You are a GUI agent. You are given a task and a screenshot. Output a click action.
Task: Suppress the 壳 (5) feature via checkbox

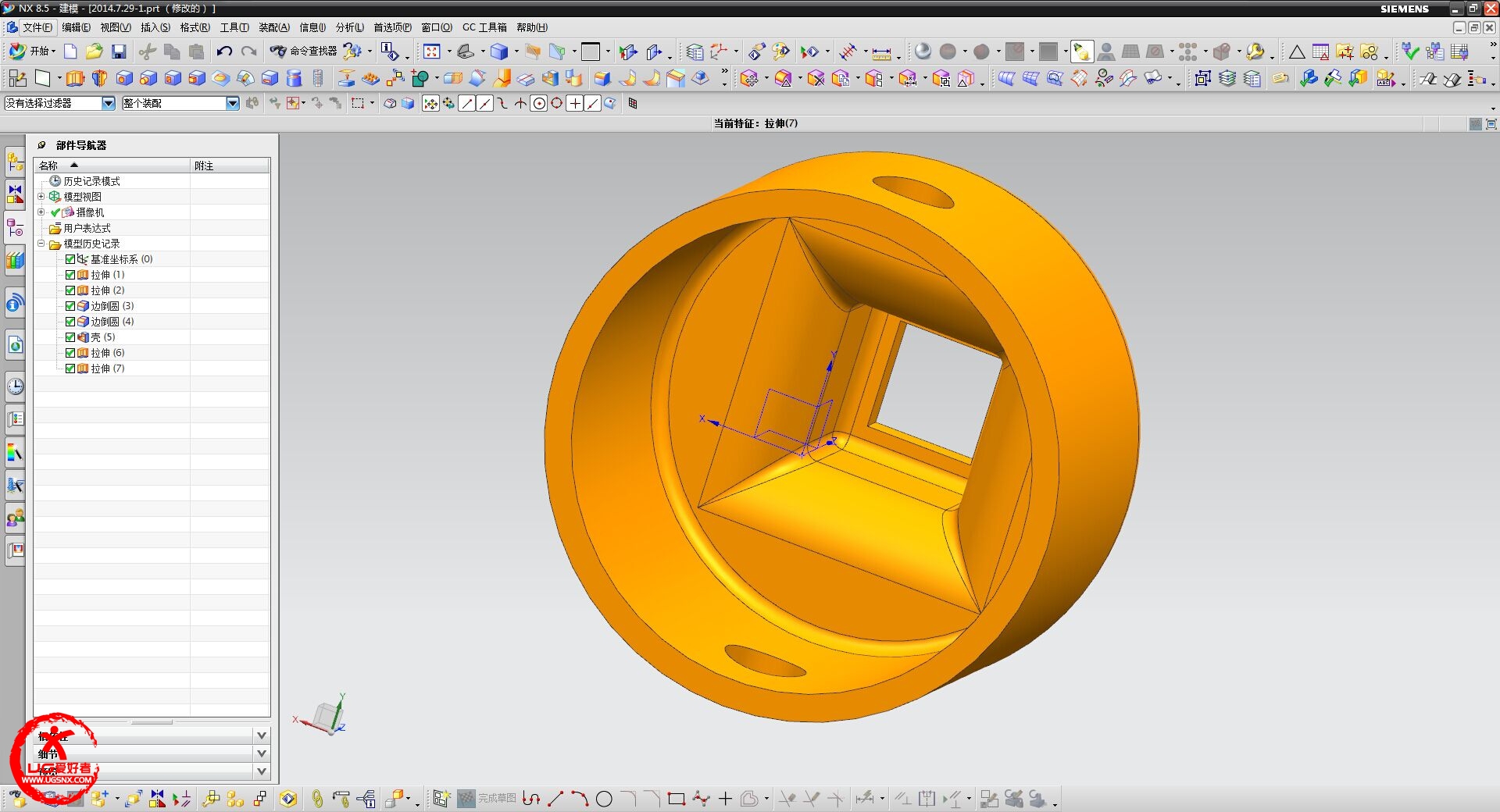click(70, 337)
